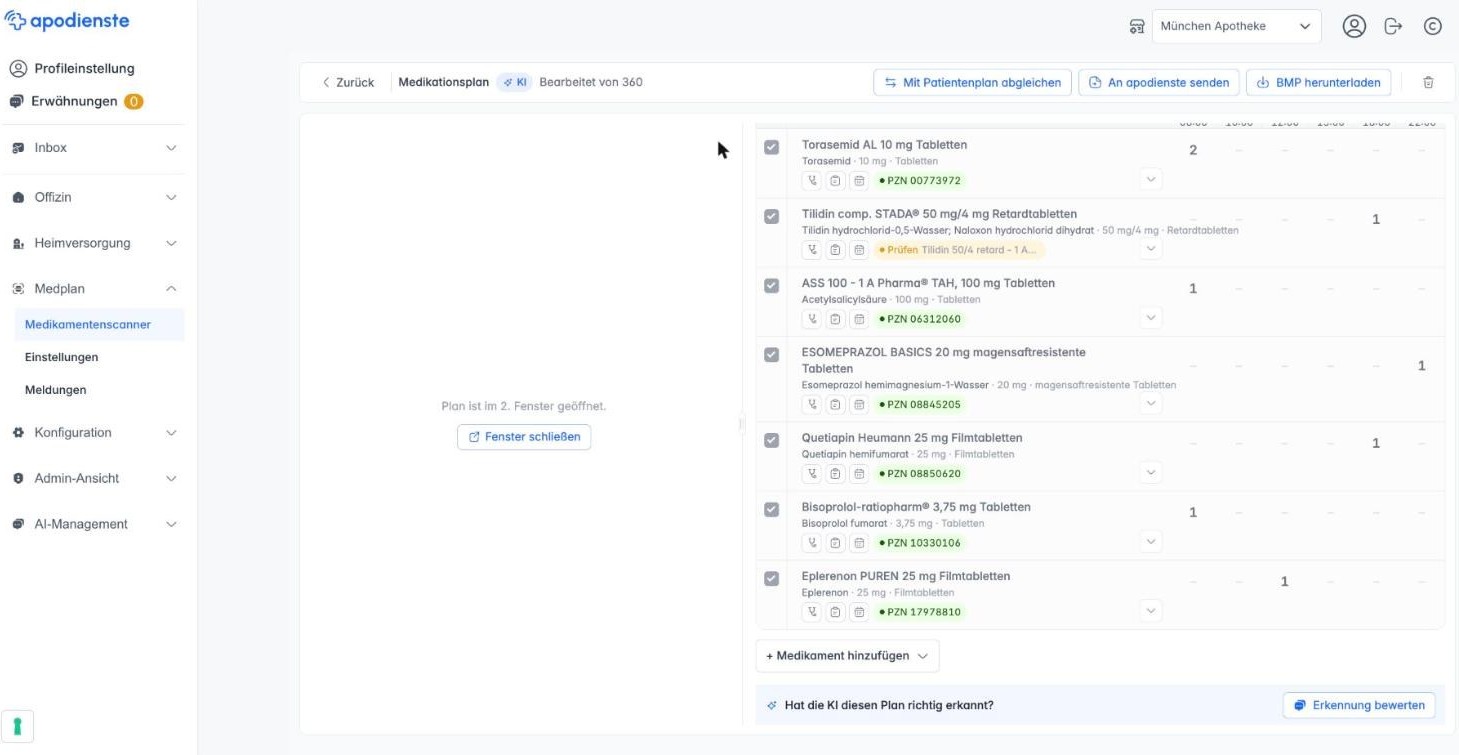The height and width of the screenshot is (755, 1459).
Task: Click the stethoscope icon for Tilidin comp. STADA
Action: (x=812, y=250)
